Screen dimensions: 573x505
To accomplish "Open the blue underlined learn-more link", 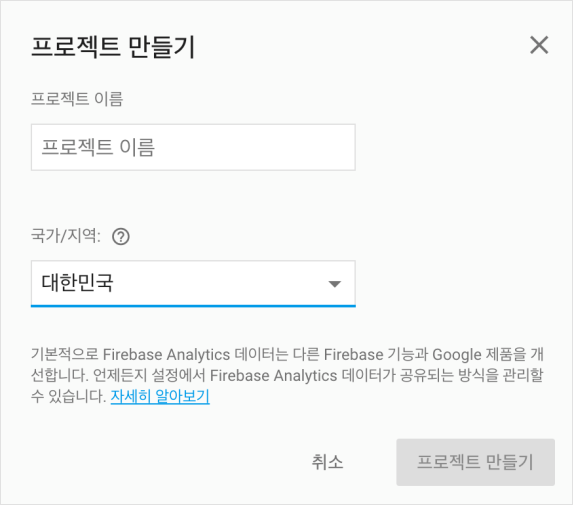I will [x=160, y=396].
